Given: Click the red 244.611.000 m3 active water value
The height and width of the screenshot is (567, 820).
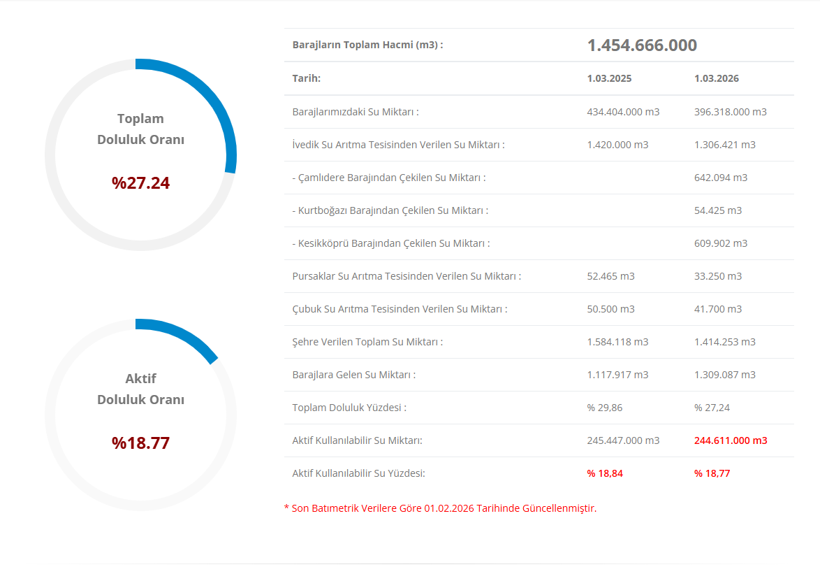Looking at the screenshot, I should (x=730, y=440).
